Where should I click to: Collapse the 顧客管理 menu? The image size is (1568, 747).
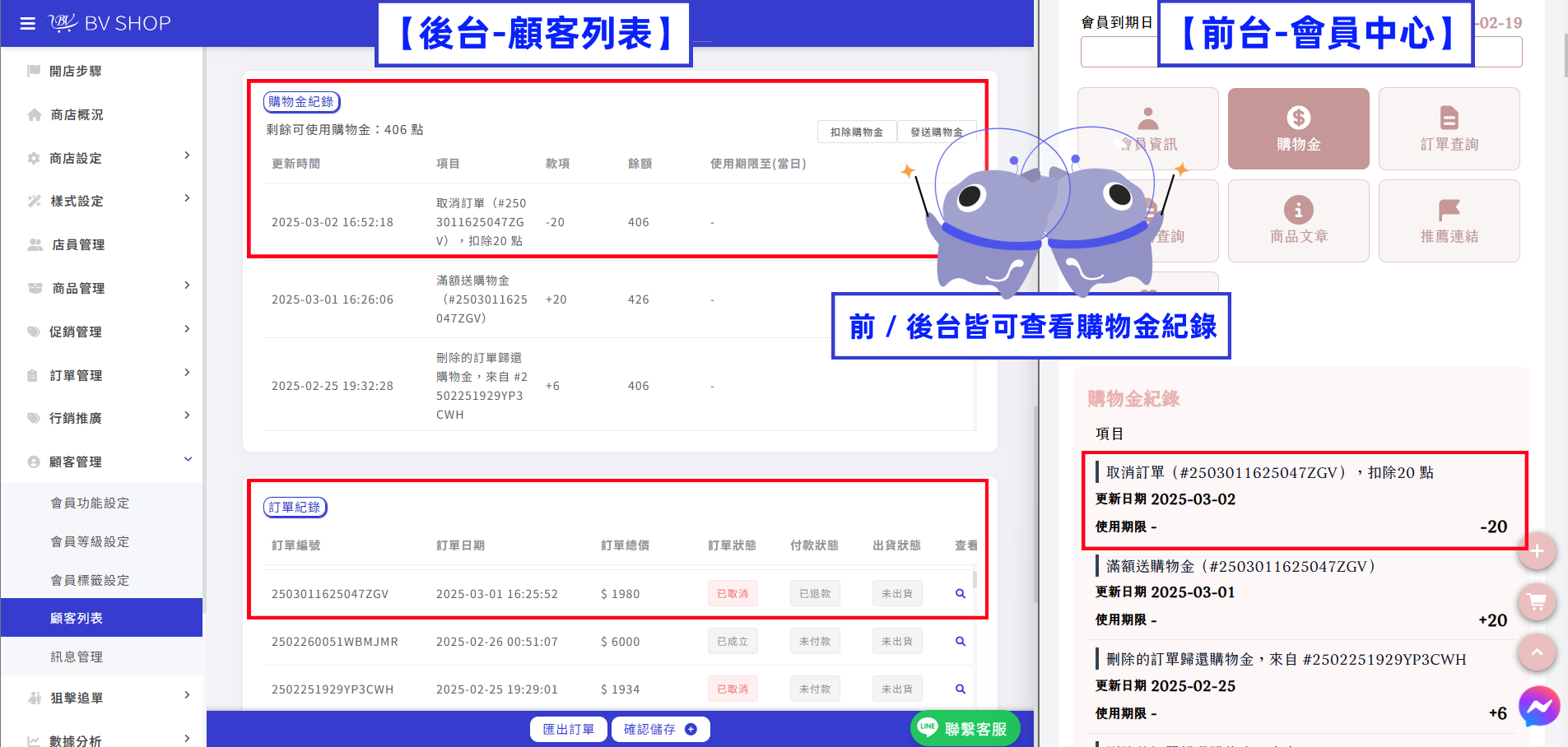click(101, 462)
